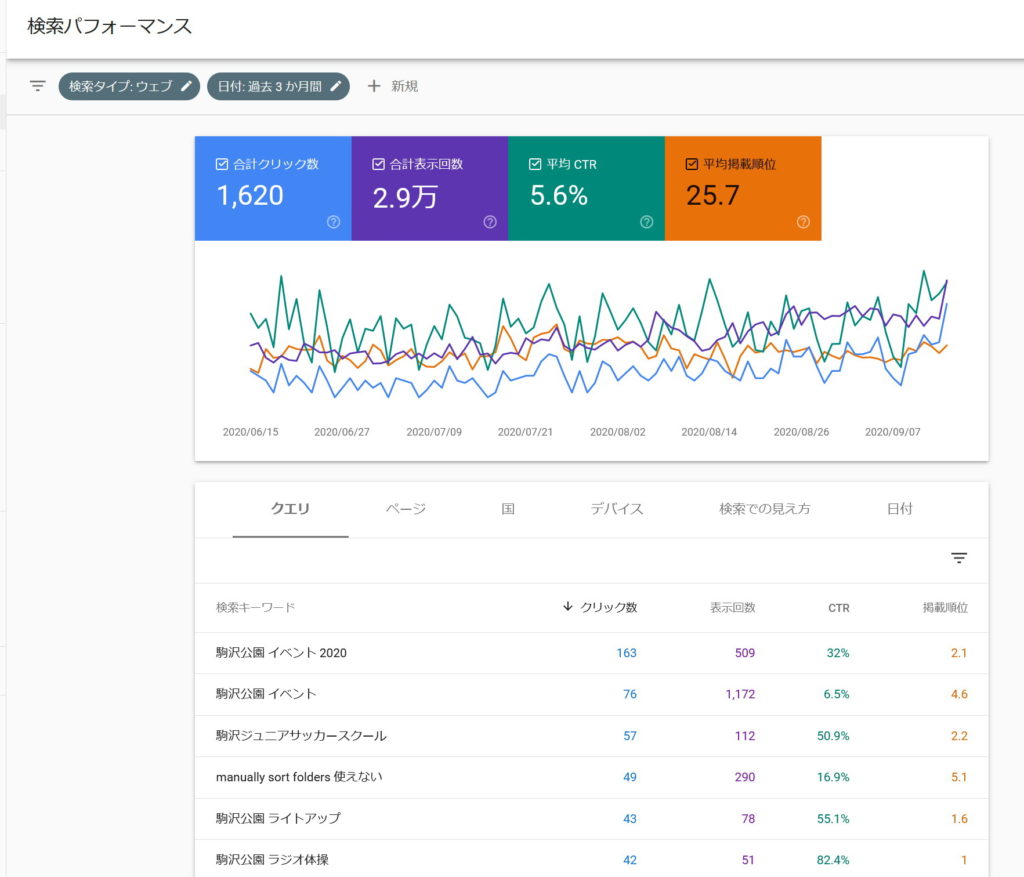The image size is (1024, 877).
Task: Switch to the ページ tab
Action: click(406, 509)
